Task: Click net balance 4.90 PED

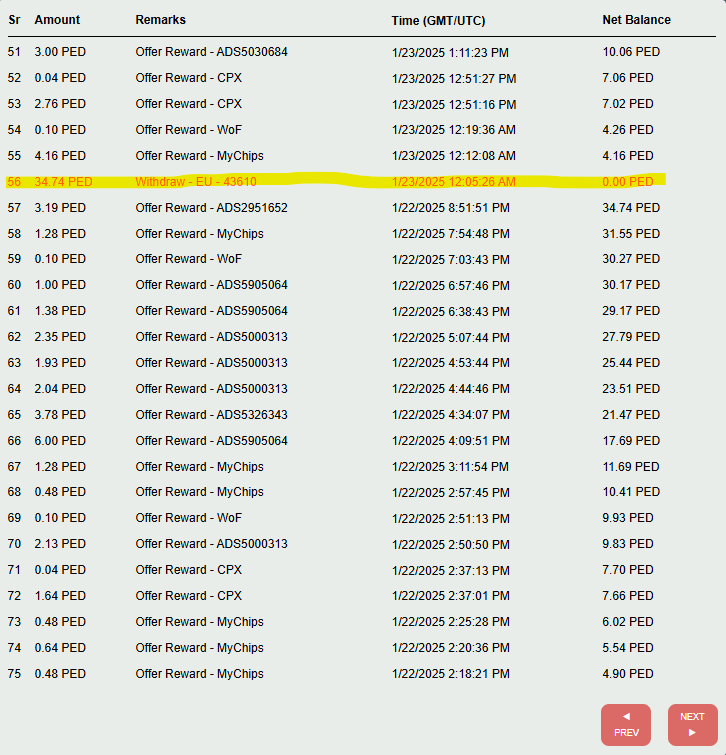Action: tap(628, 674)
